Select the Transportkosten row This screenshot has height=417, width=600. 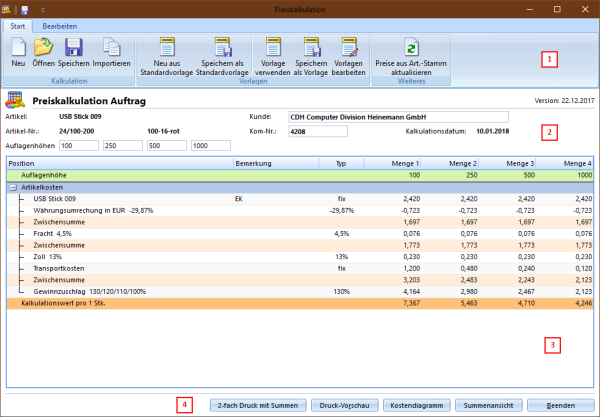point(300,268)
